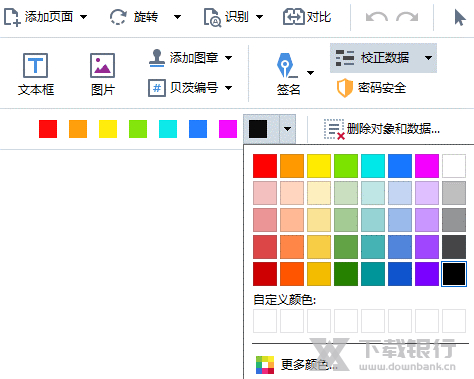Choose gold yellow swatch in palette bottom row
The height and width of the screenshot is (379, 474).
click(x=319, y=274)
